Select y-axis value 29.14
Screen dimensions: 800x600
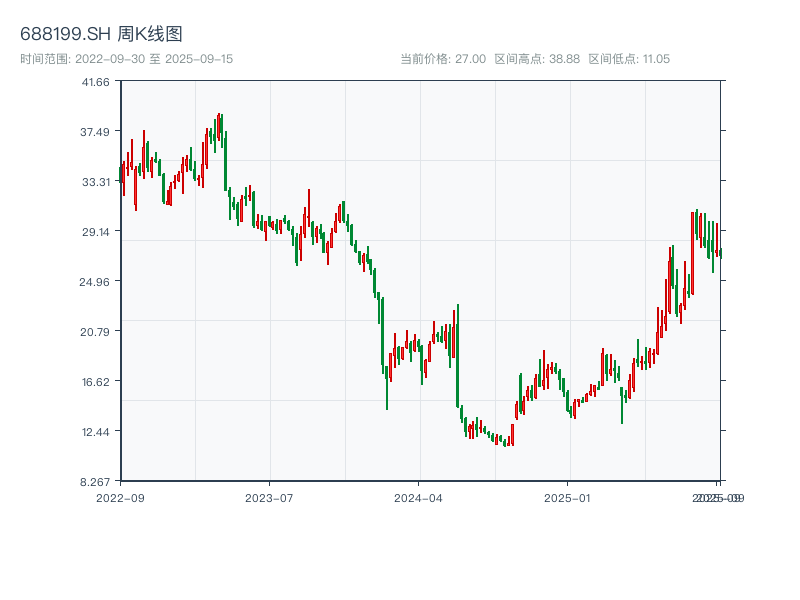(96, 232)
